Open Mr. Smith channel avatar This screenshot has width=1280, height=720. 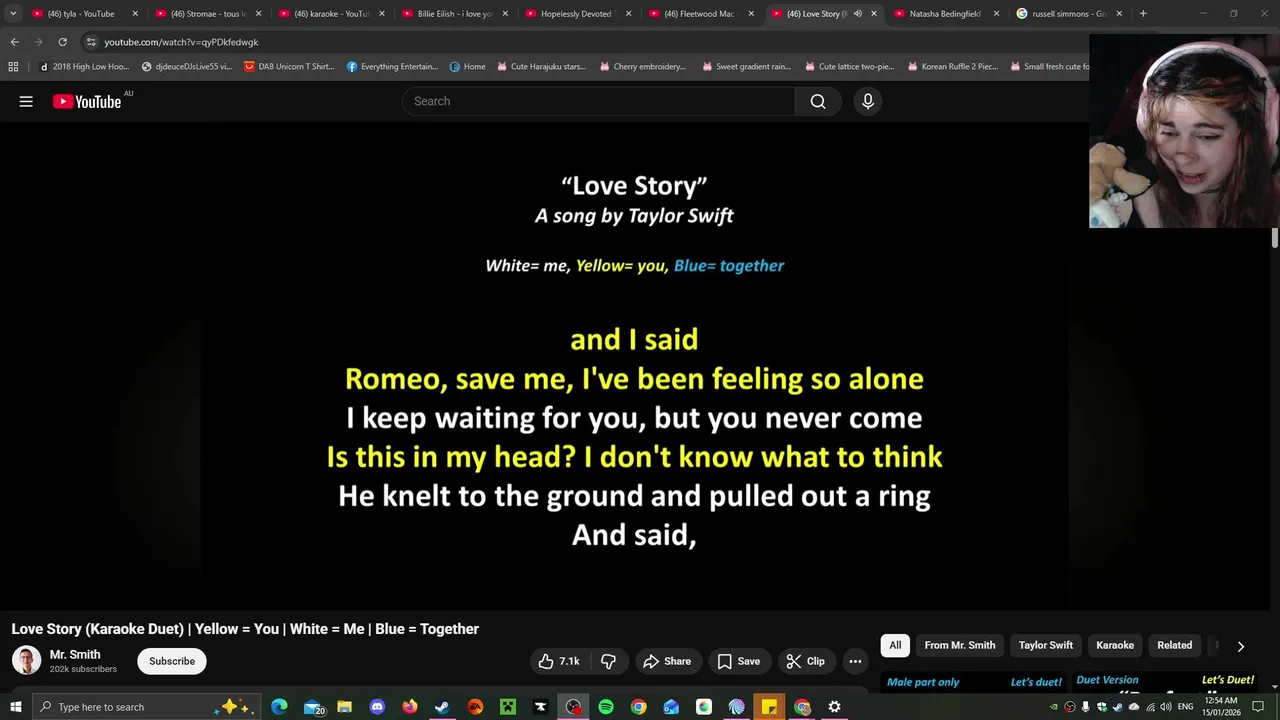(26, 660)
